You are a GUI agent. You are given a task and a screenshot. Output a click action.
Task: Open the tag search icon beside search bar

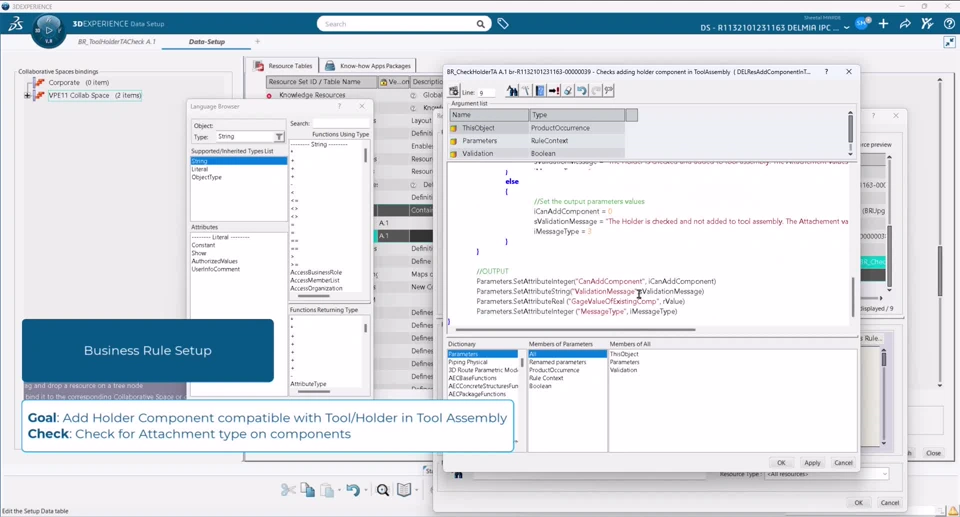tap(503, 23)
